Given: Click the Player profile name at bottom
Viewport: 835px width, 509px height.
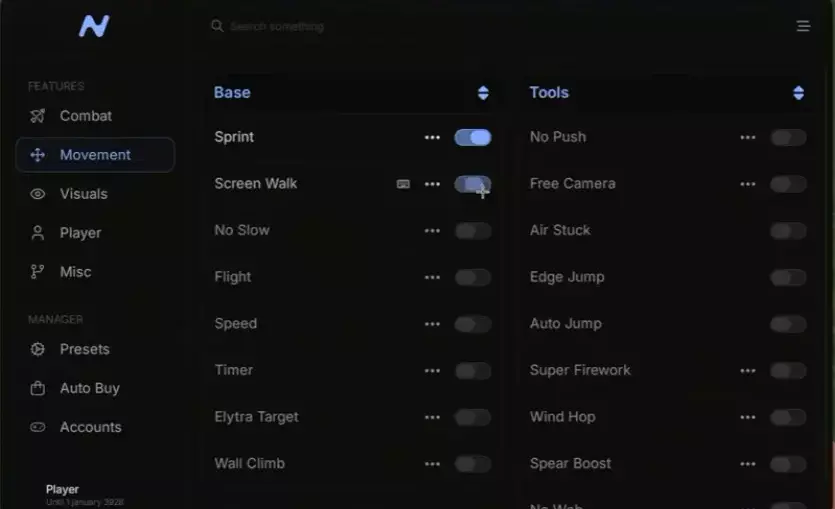Looking at the screenshot, I should [x=62, y=489].
